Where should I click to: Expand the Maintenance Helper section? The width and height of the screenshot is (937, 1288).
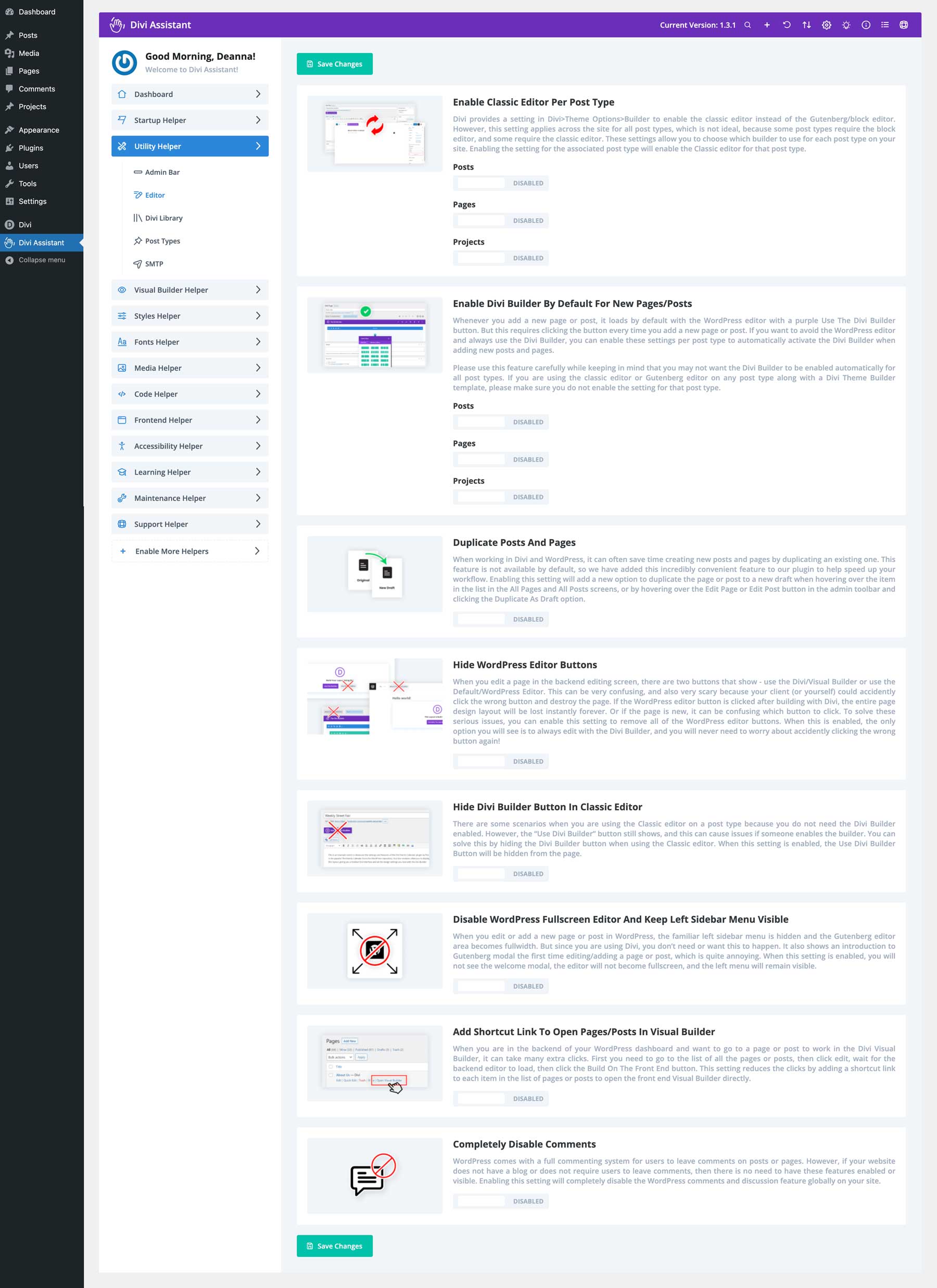pos(189,498)
